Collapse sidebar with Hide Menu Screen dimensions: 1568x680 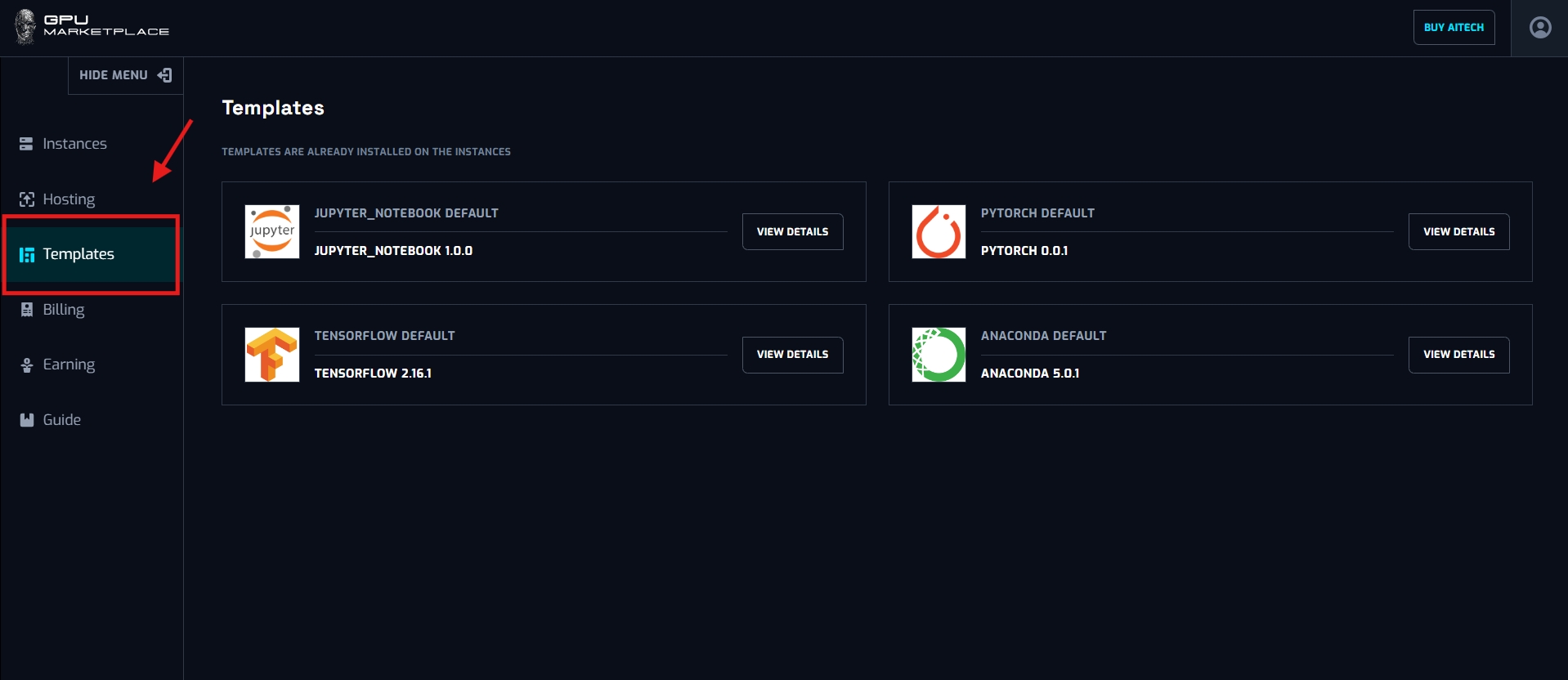[x=125, y=75]
